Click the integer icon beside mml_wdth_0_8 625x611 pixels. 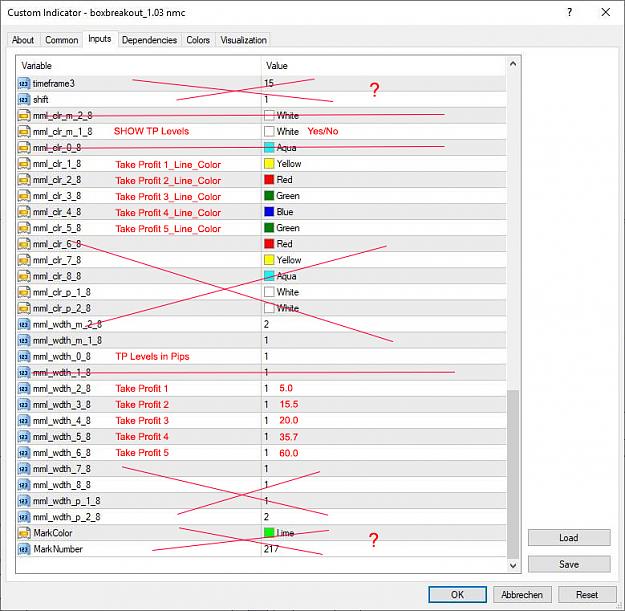coord(24,356)
